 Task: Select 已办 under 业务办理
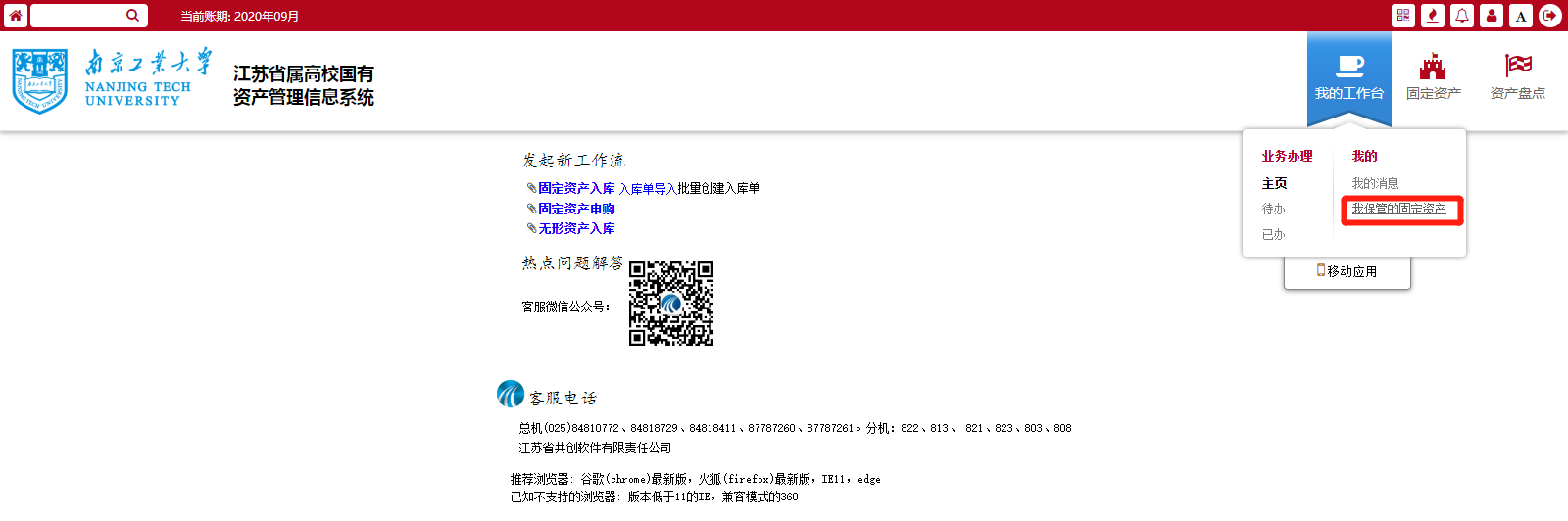(1273, 234)
